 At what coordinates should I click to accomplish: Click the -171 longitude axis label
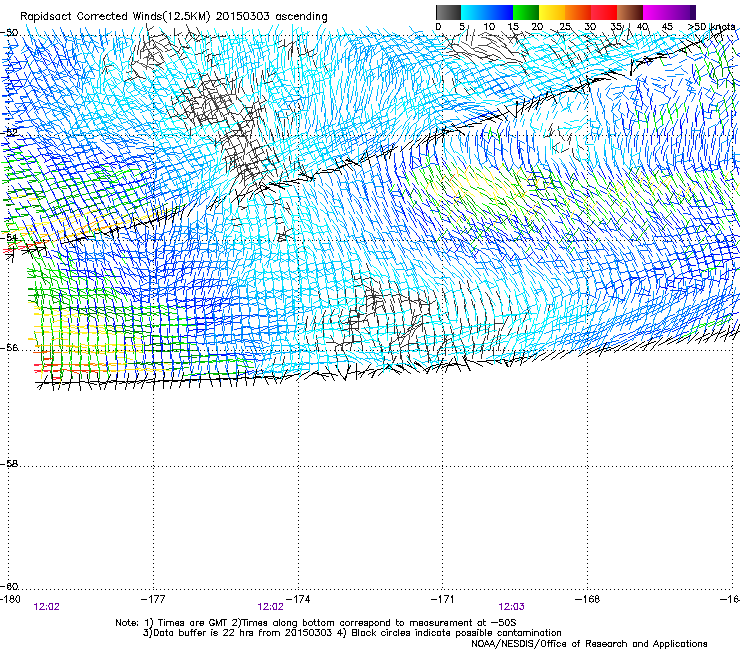pos(443,599)
